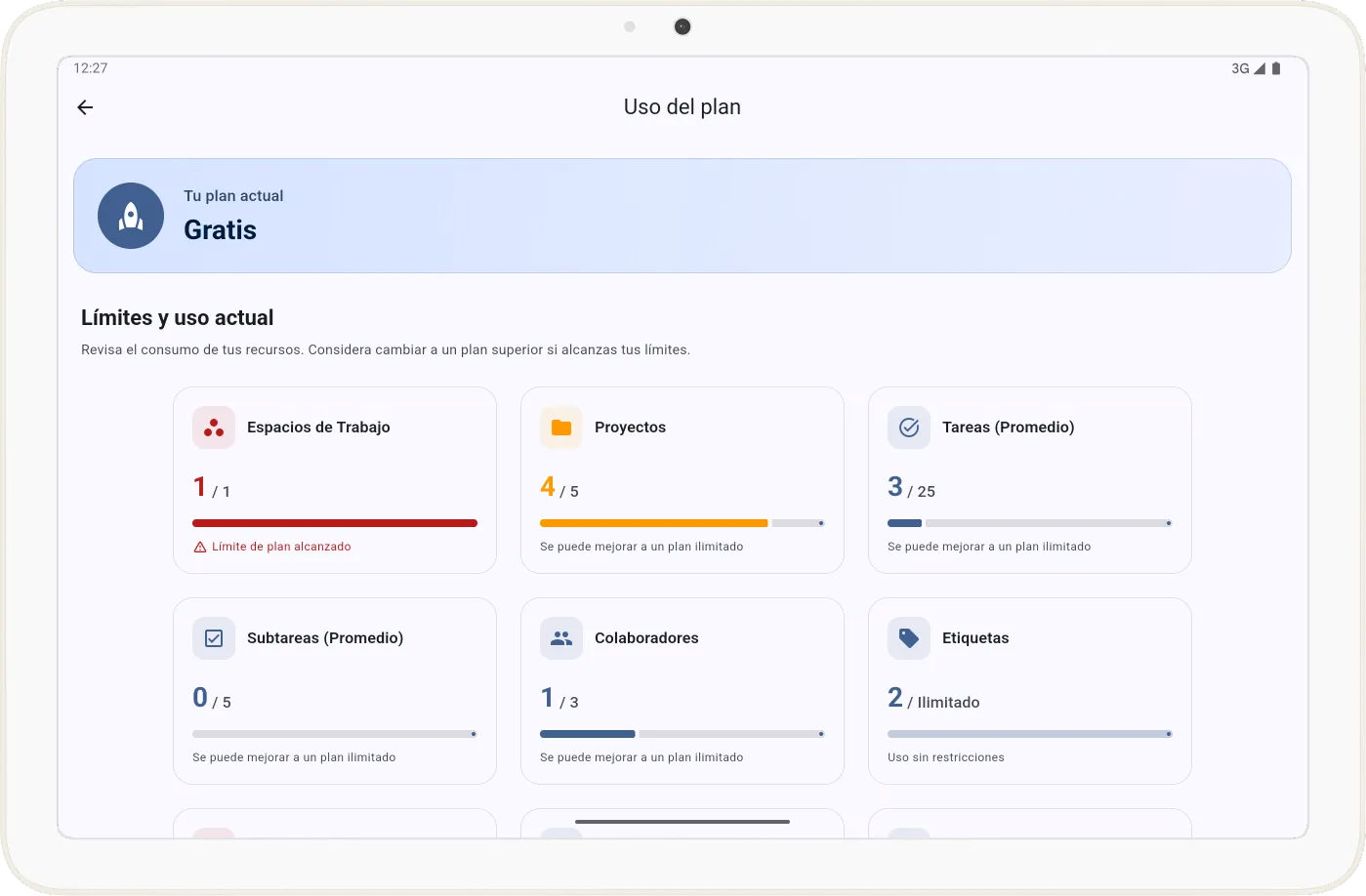Click the Etiquetas progress bar
The height and width of the screenshot is (896, 1366).
[x=1030, y=734]
